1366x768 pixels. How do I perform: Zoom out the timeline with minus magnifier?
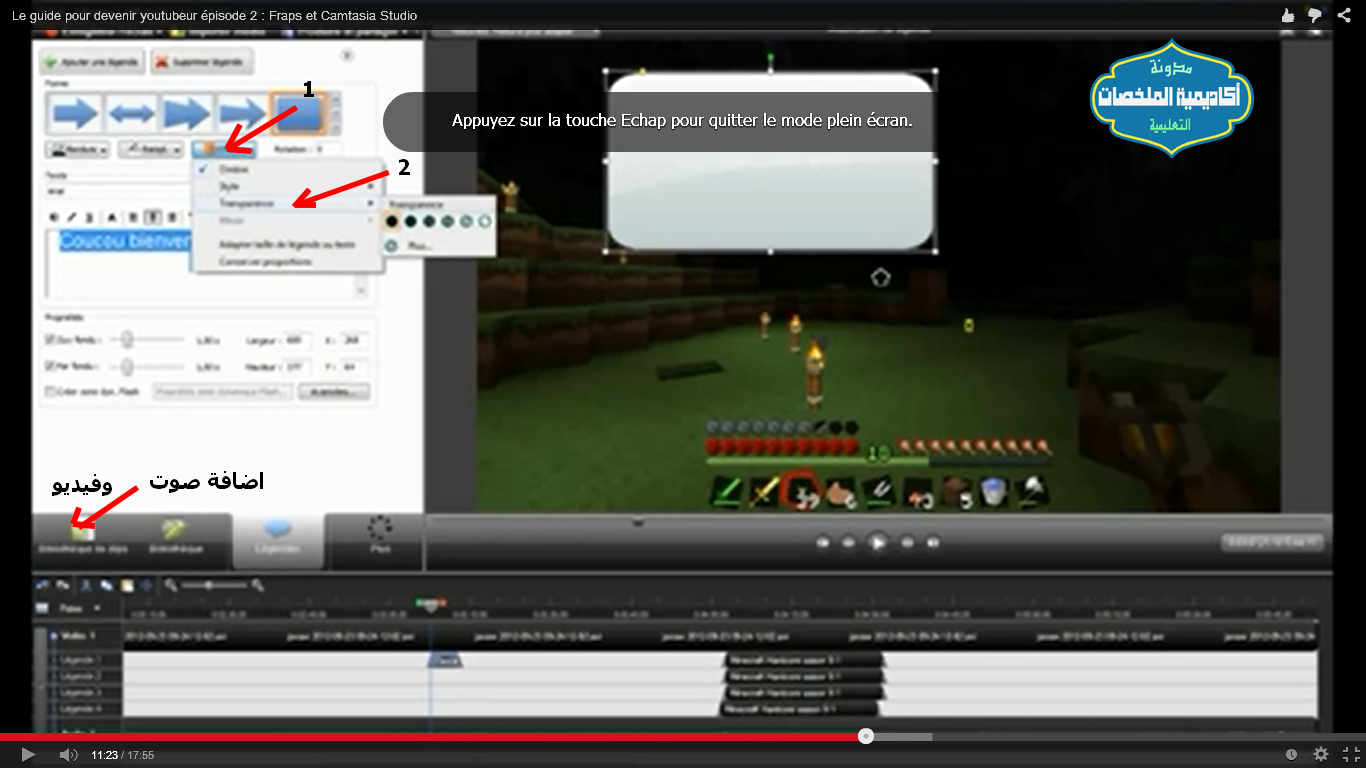170,585
